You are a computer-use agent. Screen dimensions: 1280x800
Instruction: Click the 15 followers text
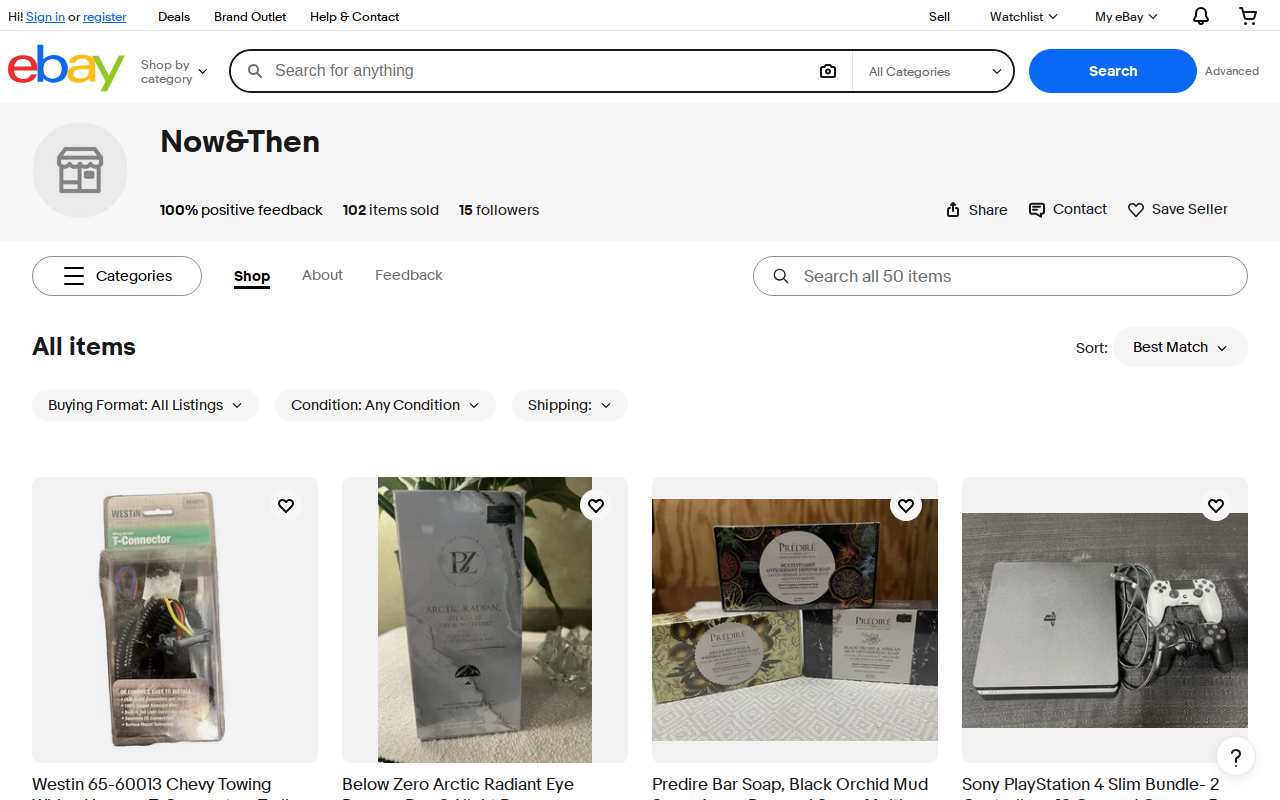[x=499, y=210]
